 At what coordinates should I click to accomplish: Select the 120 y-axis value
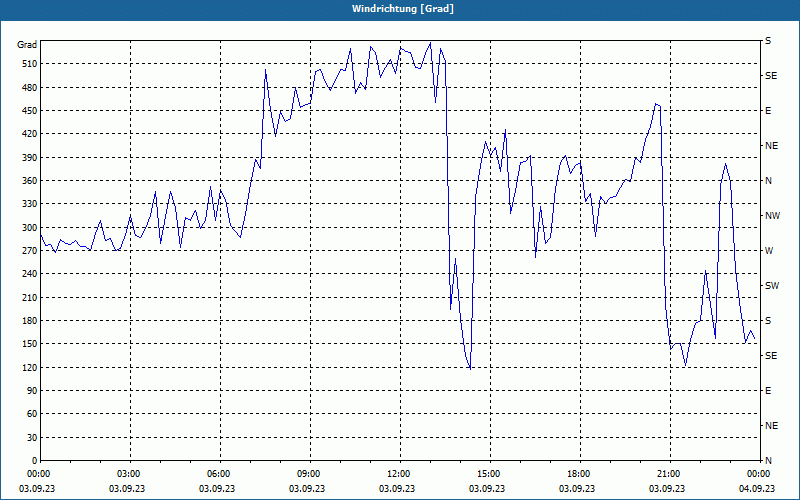click(29, 367)
